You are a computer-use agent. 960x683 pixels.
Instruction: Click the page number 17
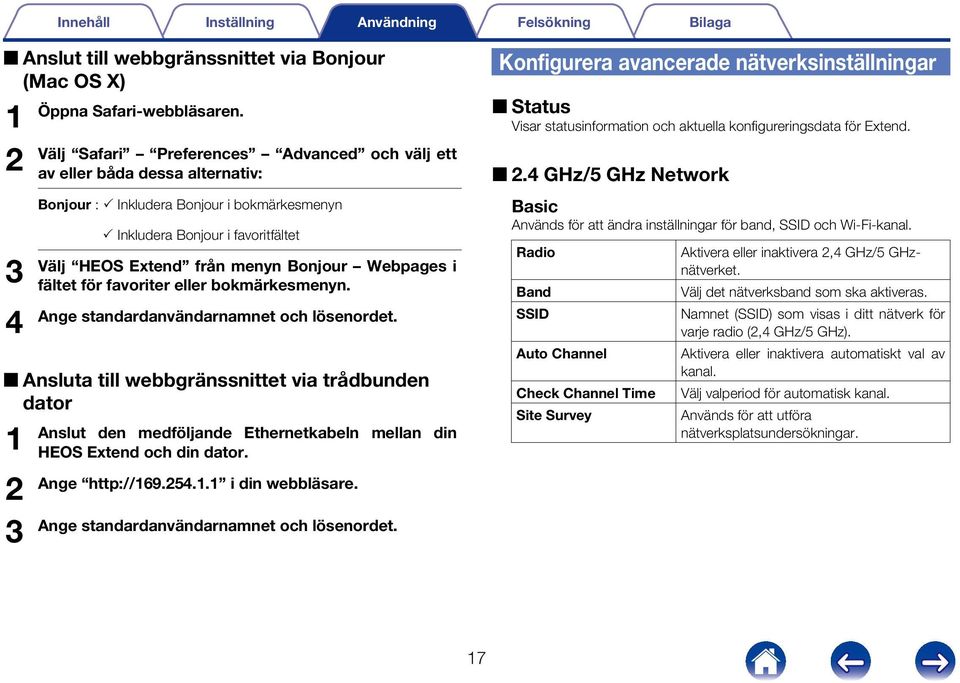tap(476, 659)
